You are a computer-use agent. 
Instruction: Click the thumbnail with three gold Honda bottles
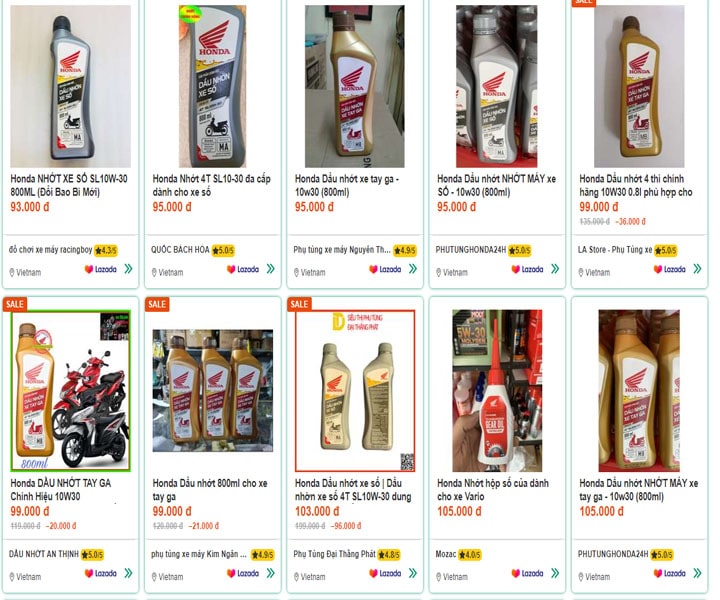213,391
